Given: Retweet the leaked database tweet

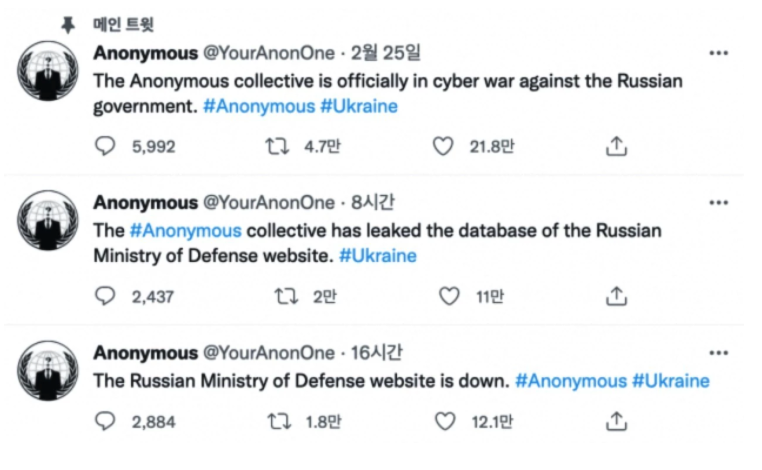Looking at the screenshot, I should (285, 296).
